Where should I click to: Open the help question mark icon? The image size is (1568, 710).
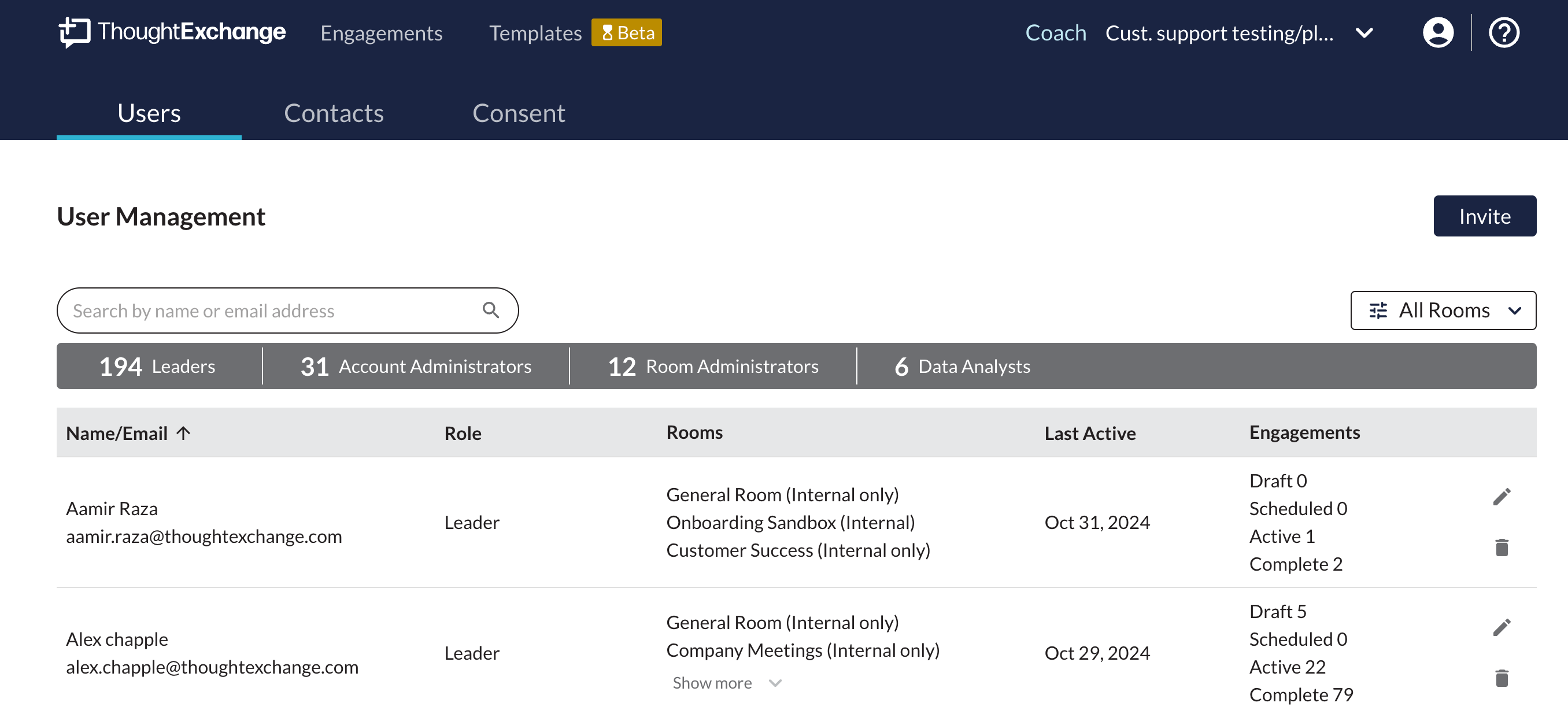1503,32
